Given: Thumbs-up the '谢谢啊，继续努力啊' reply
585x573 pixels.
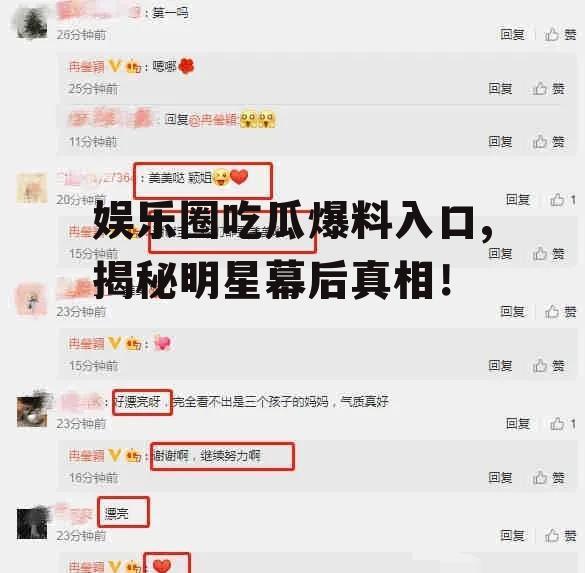Looking at the screenshot, I should [548, 478].
